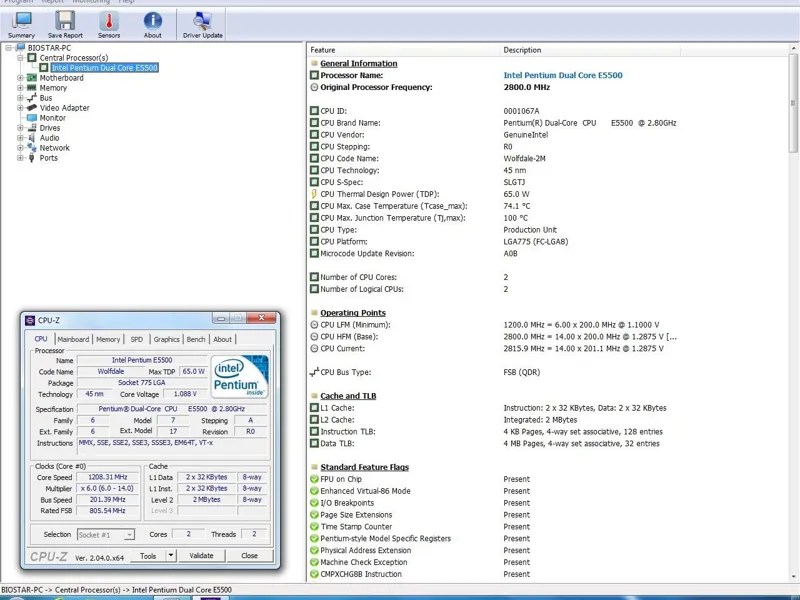Click the Summary toolbar icon

21,23
